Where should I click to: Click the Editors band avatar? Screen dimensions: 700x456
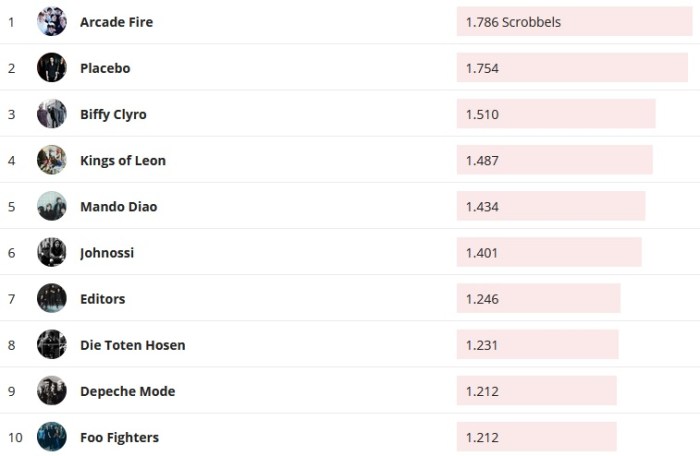[52, 298]
